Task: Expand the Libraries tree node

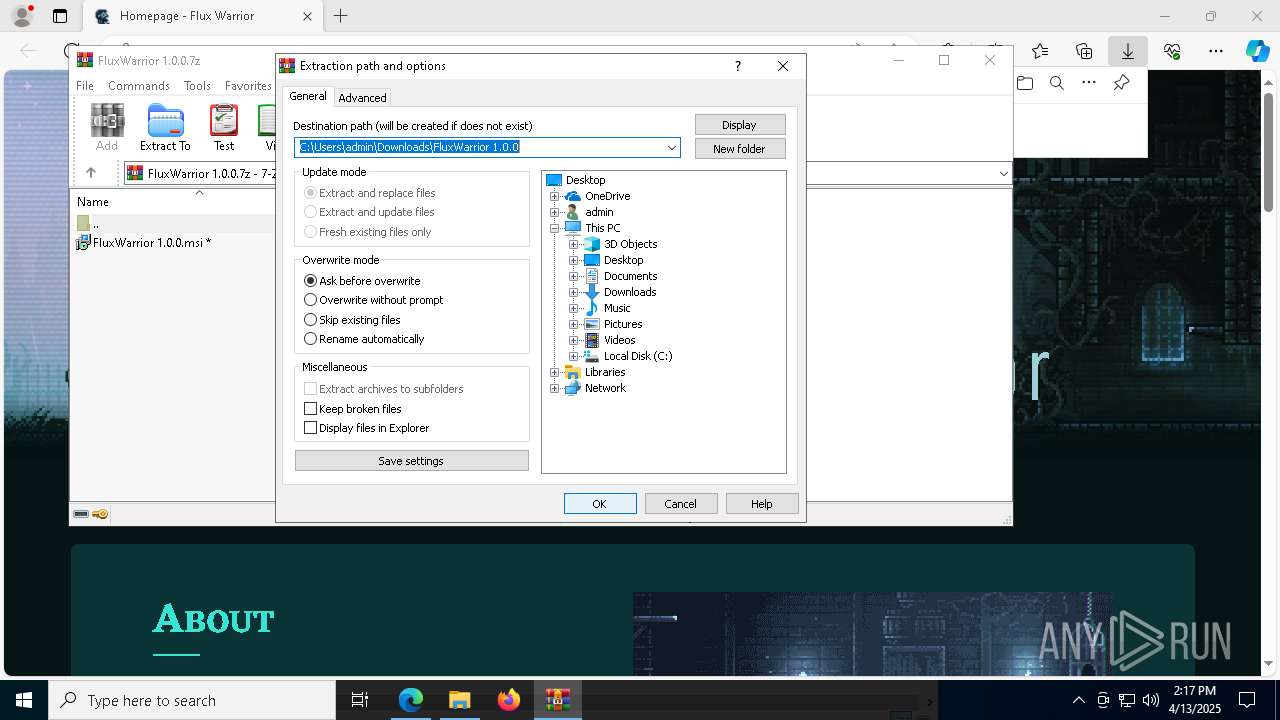Action: [x=555, y=372]
